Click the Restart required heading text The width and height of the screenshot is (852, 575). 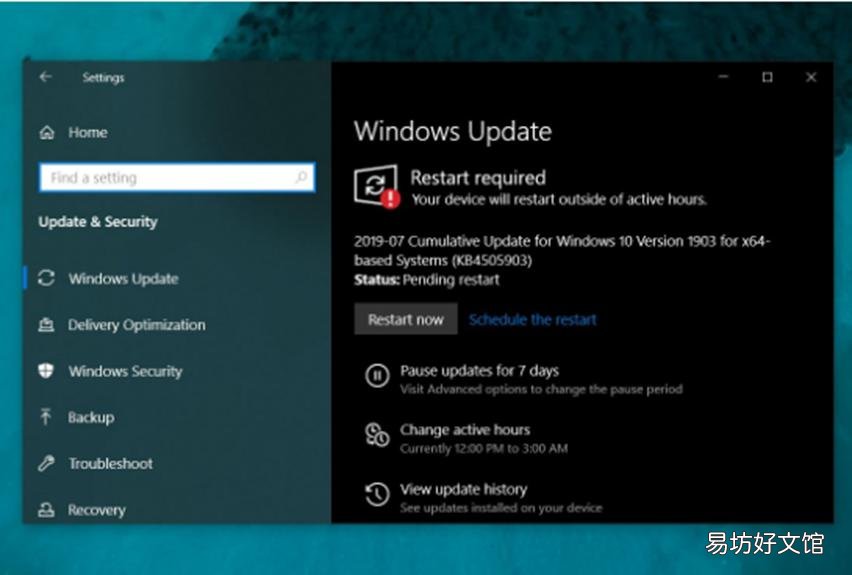coord(478,178)
